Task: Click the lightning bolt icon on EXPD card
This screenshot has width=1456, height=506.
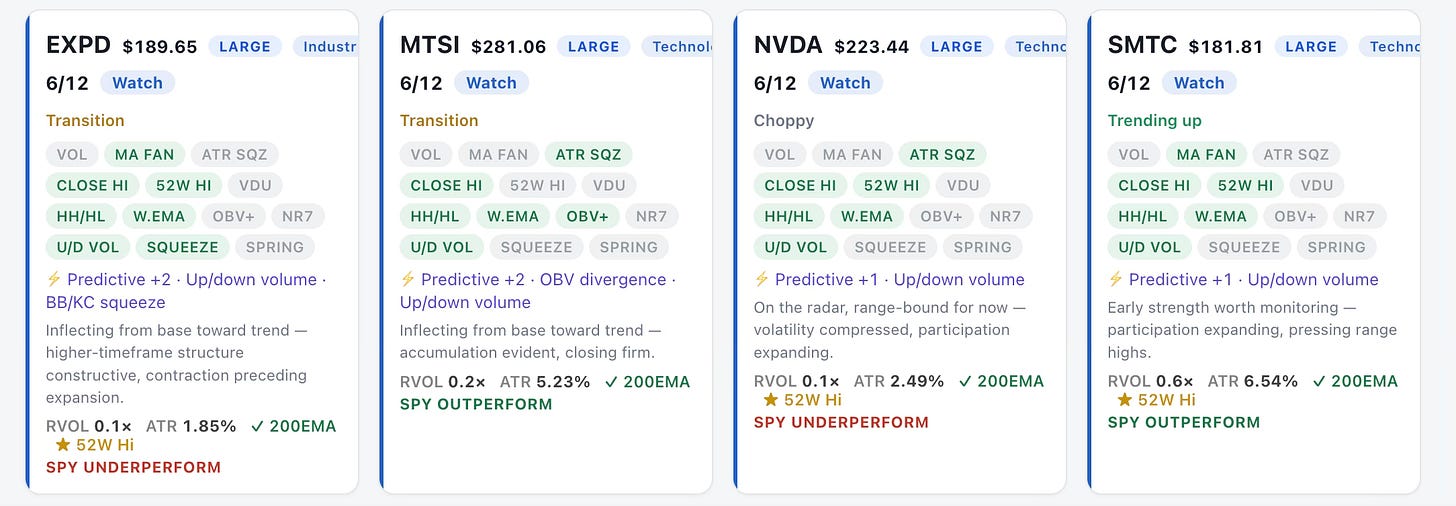Action: [53, 280]
